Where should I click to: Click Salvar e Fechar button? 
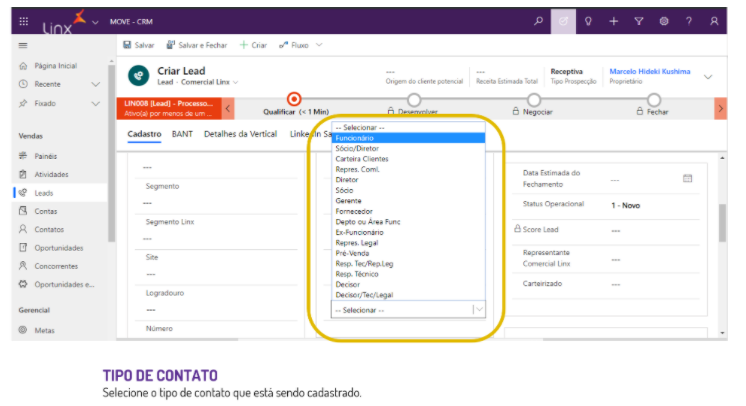click(x=196, y=45)
